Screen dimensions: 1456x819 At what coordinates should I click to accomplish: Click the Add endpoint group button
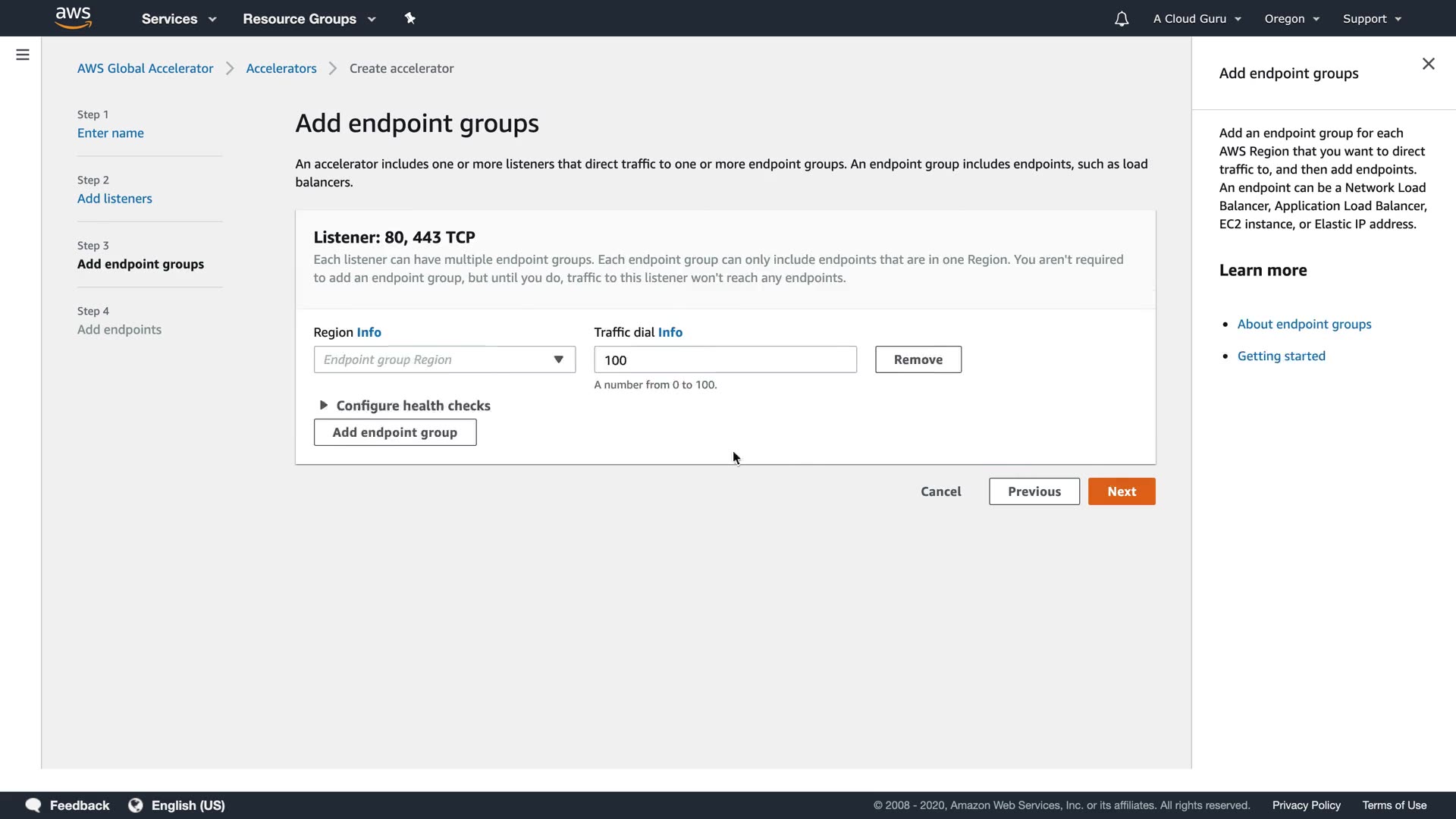pos(395,432)
